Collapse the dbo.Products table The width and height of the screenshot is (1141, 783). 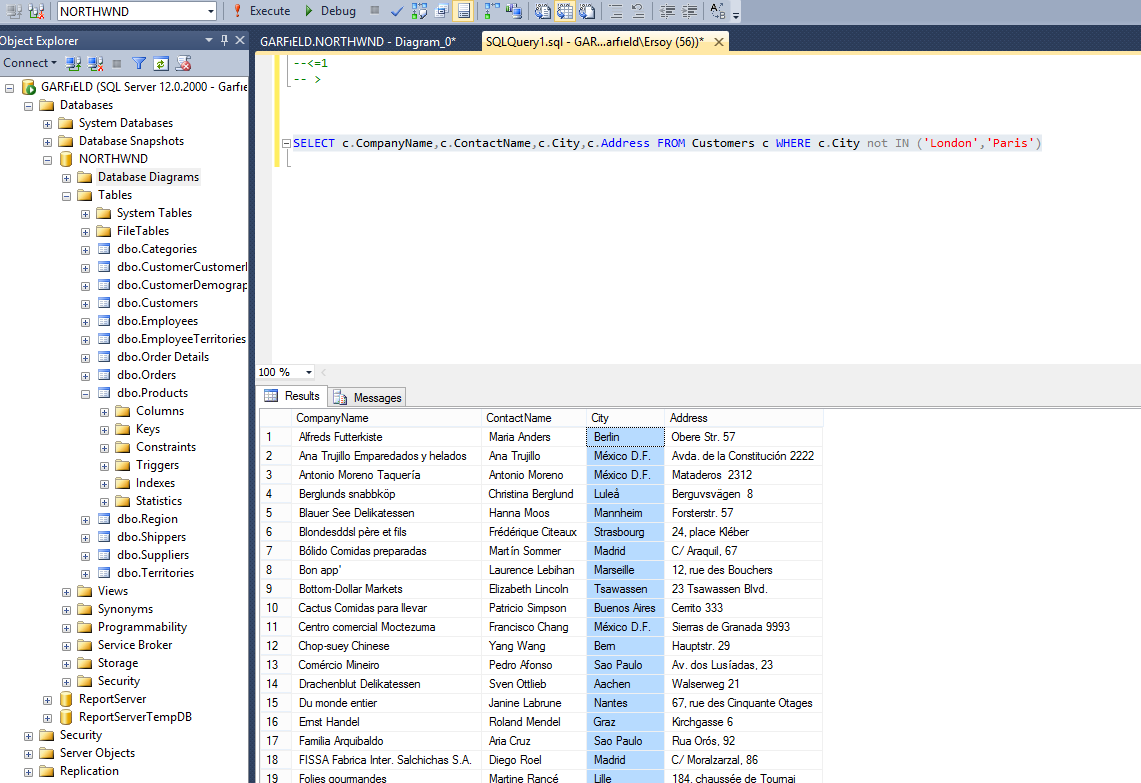(x=85, y=394)
